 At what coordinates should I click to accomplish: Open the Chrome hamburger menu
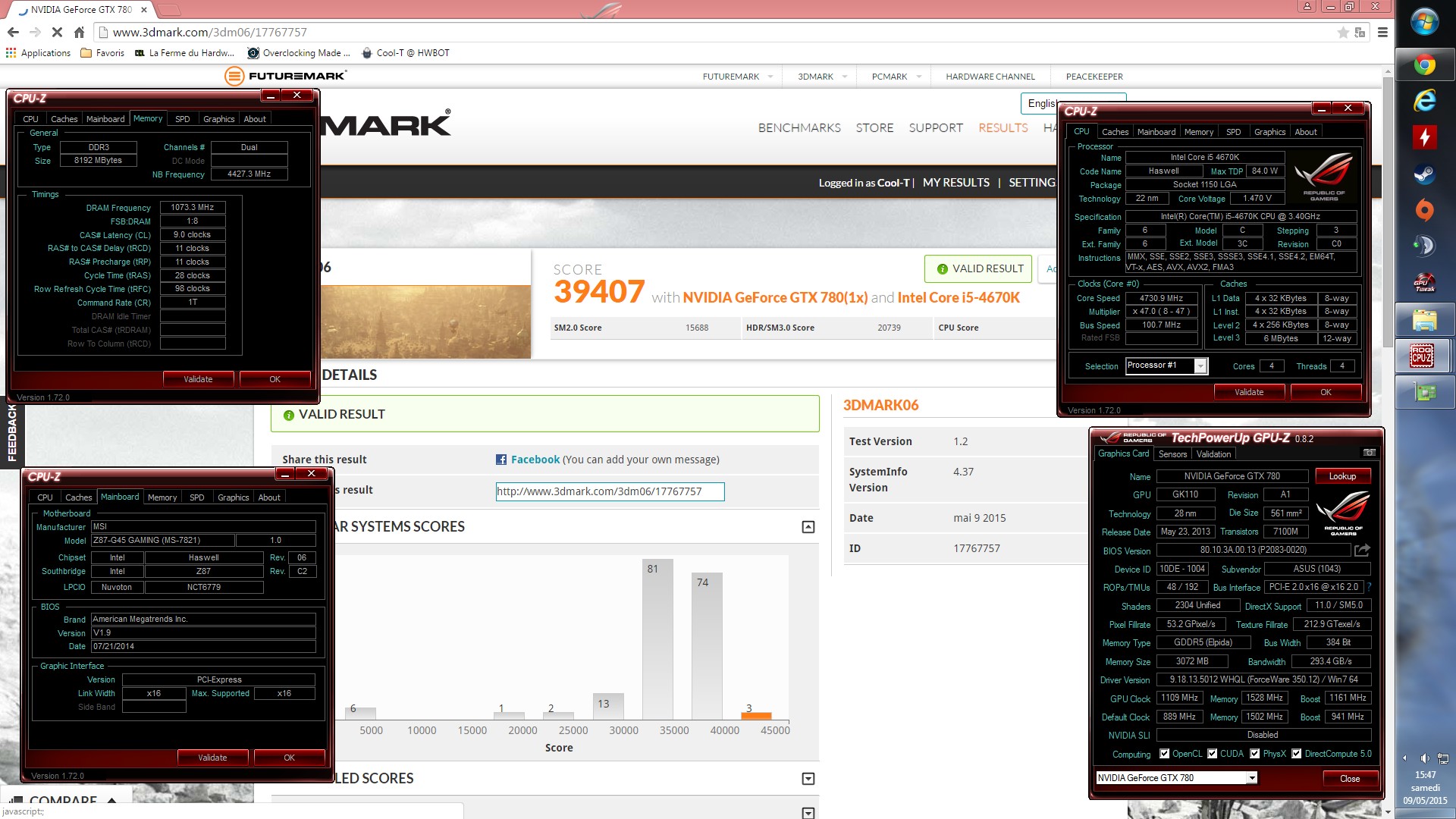1382,33
